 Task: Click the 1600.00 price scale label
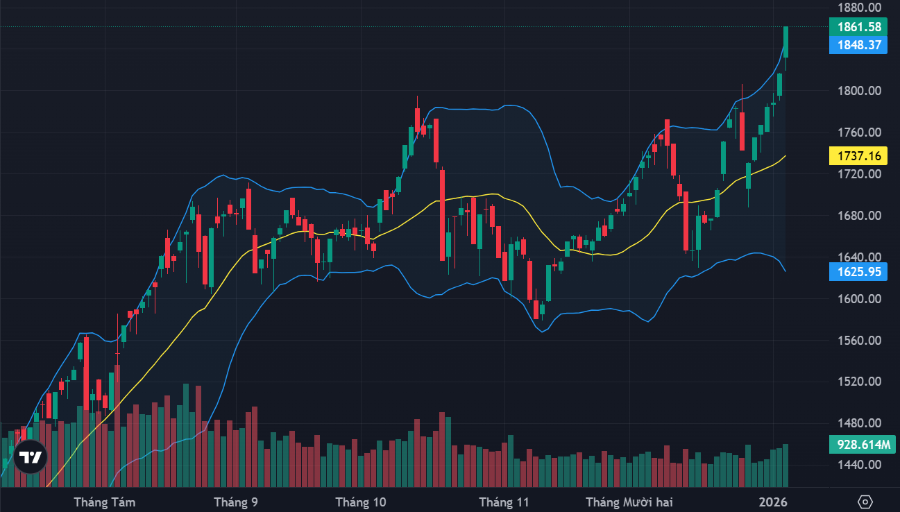click(x=859, y=299)
